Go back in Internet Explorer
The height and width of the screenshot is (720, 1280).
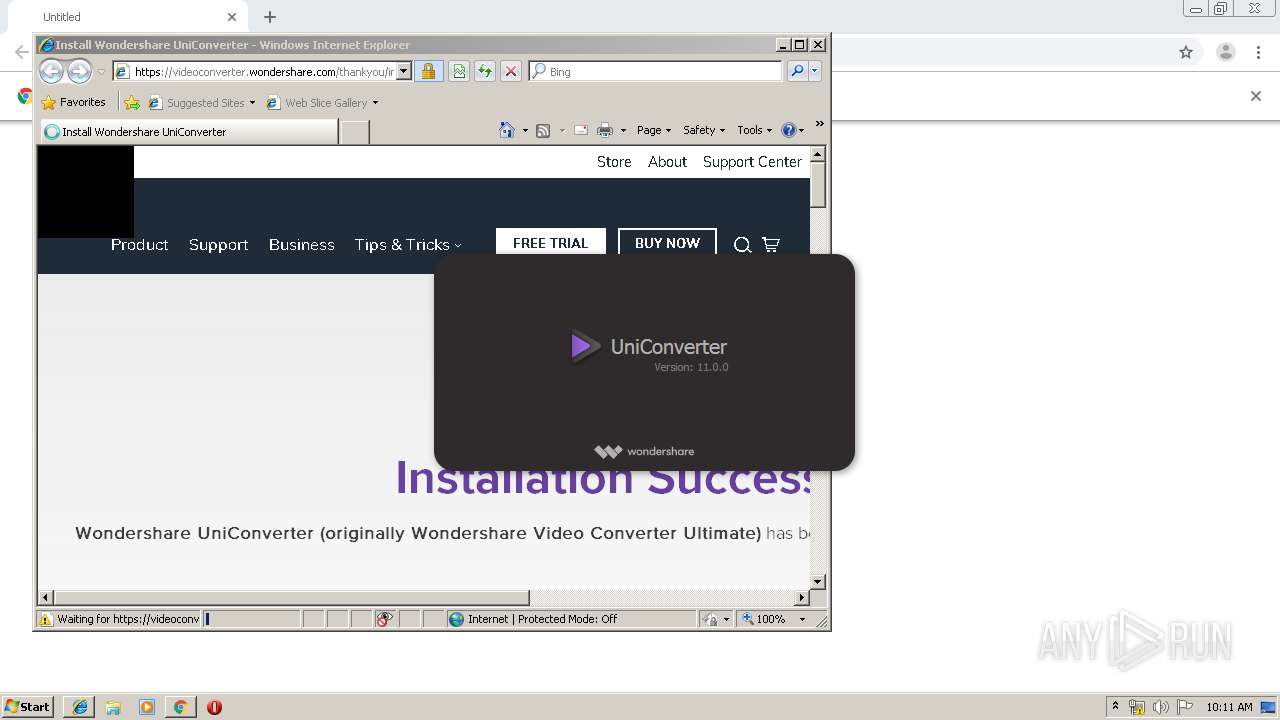pyautogui.click(x=52, y=71)
